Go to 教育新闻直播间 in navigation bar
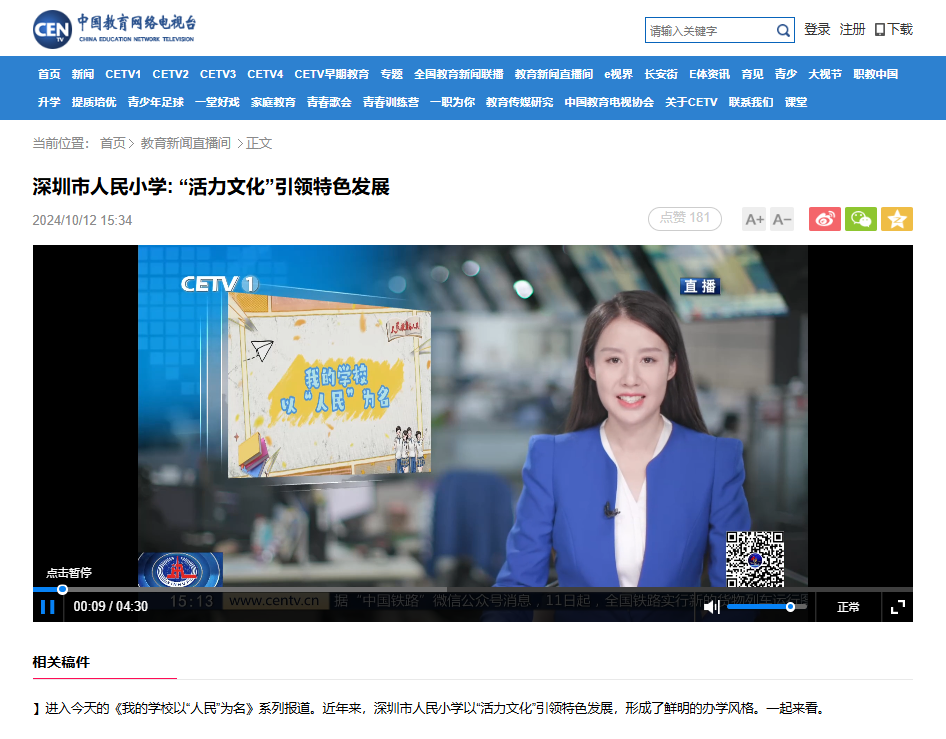 point(554,74)
